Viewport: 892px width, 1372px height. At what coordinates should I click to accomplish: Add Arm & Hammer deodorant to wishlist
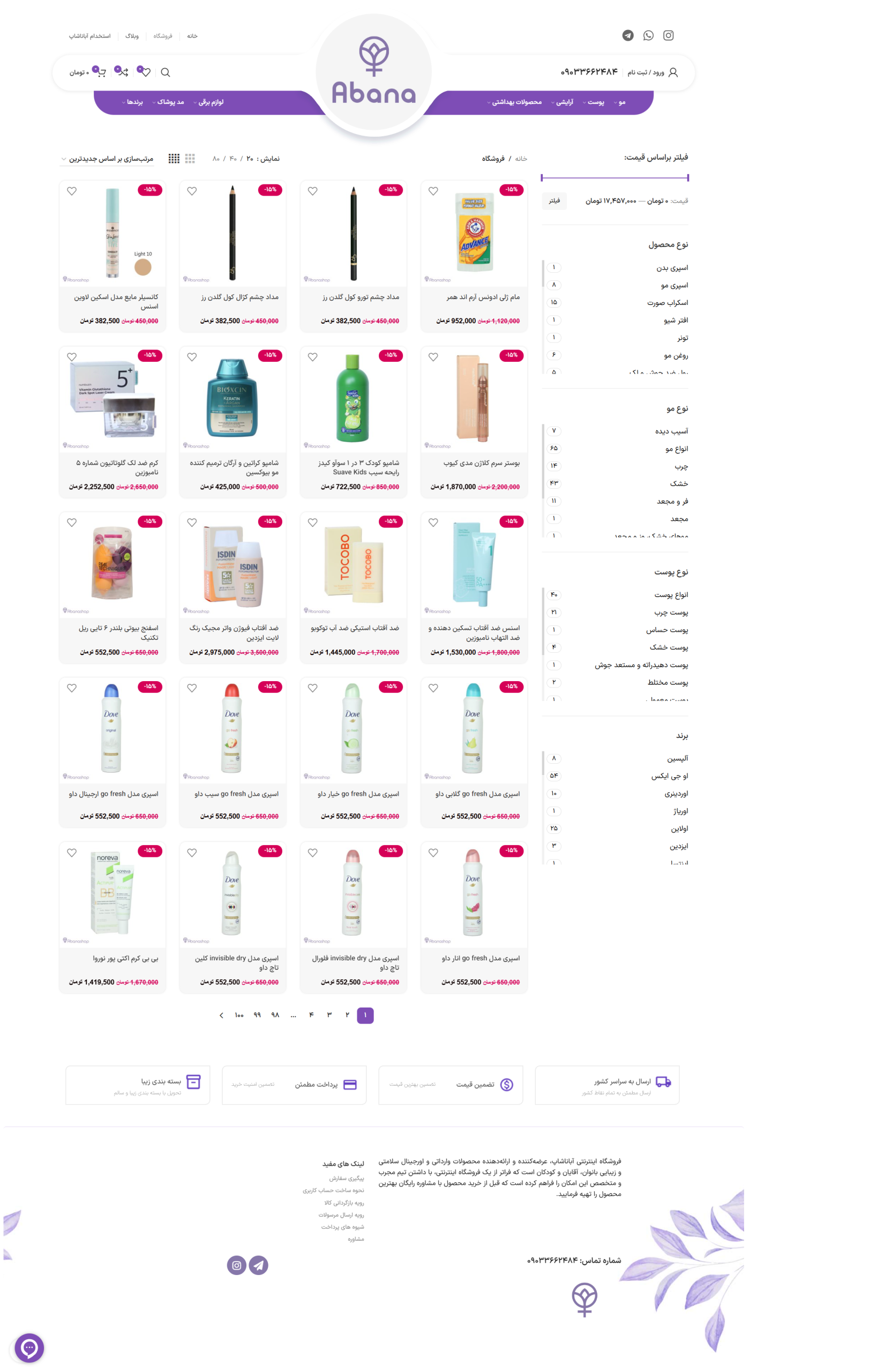[x=433, y=191]
